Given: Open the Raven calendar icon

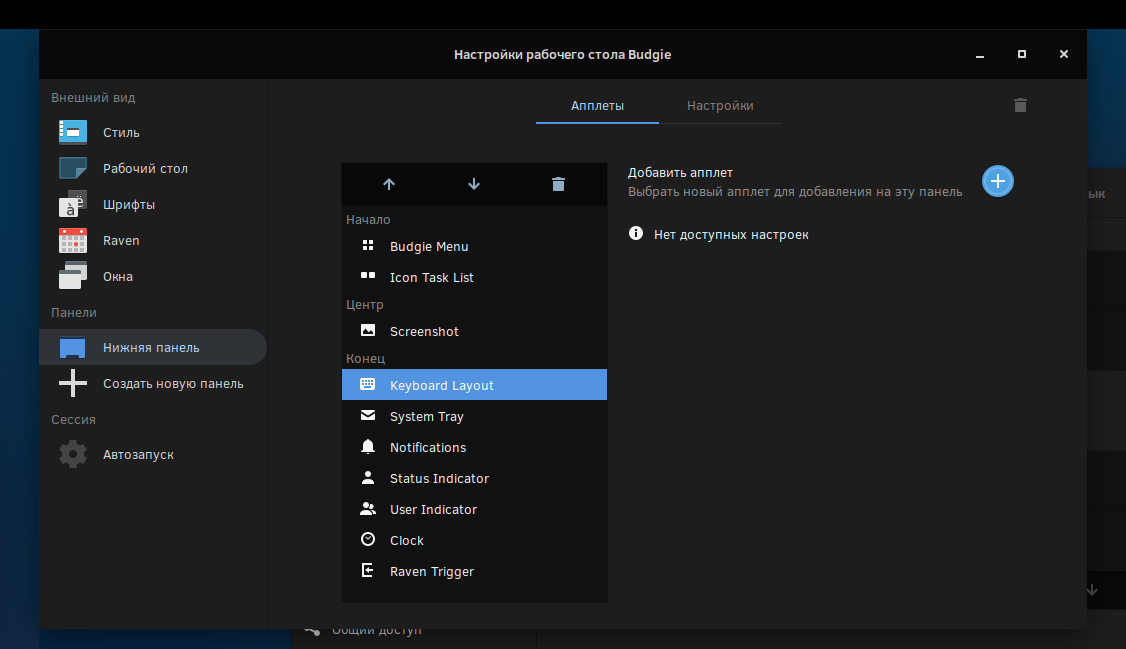Looking at the screenshot, I should click(73, 240).
